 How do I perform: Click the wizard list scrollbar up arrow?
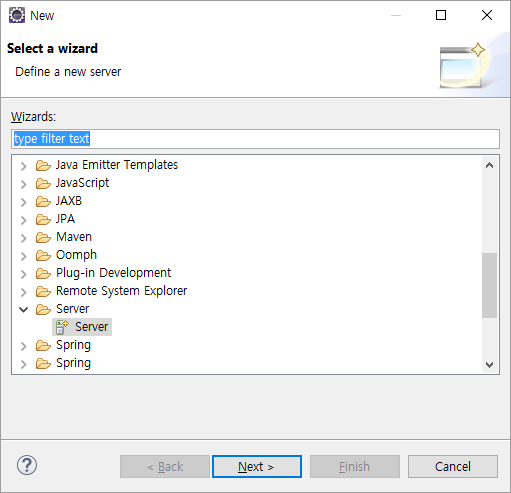[x=489, y=165]
